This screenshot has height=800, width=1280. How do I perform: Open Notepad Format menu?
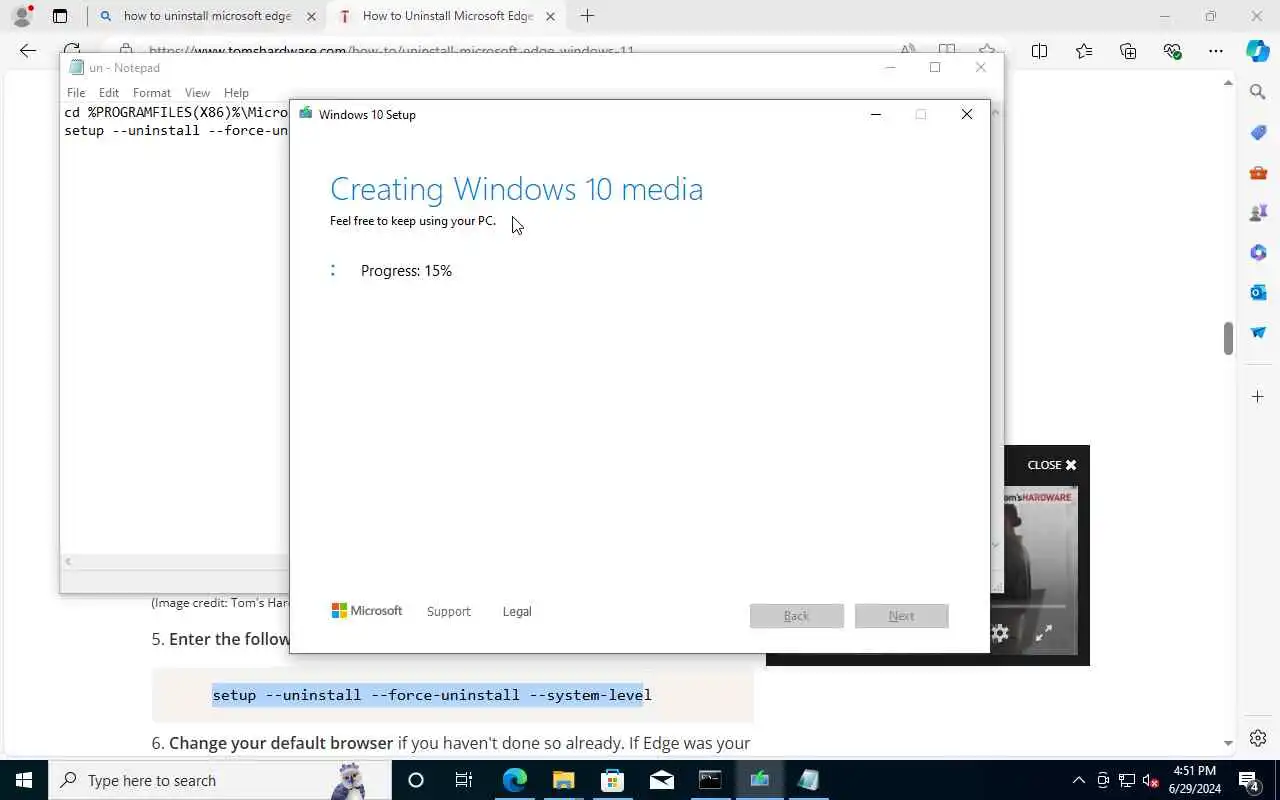pyautogui.click(x=152, y=93)
